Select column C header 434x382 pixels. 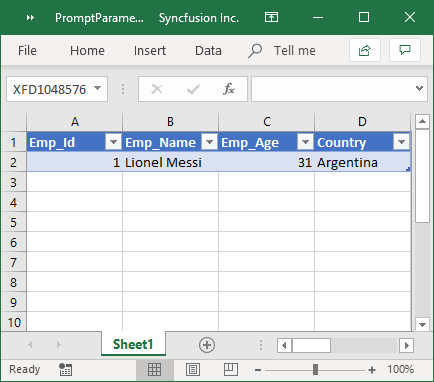[267, 122]
